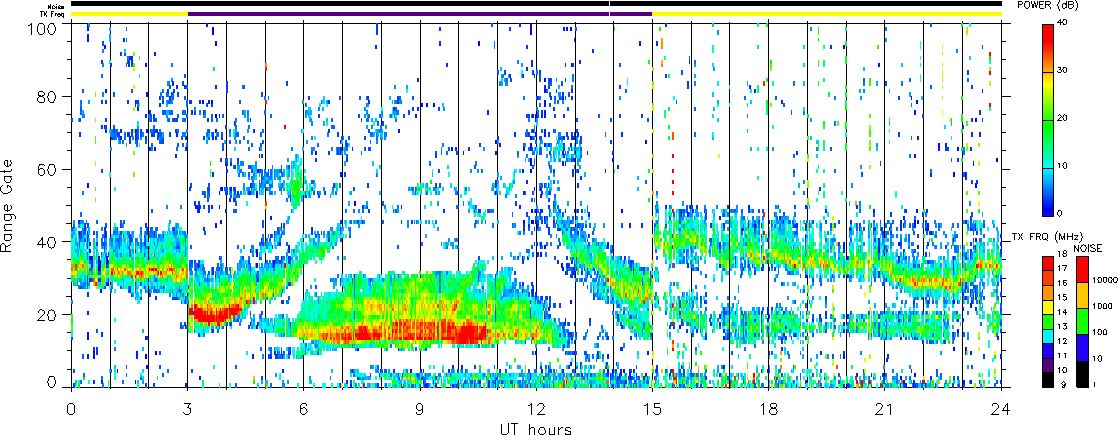Viewport: 1118px width, 435px height.
Task: Select red segment of POWER color bar
Action: click(1047, 48)
